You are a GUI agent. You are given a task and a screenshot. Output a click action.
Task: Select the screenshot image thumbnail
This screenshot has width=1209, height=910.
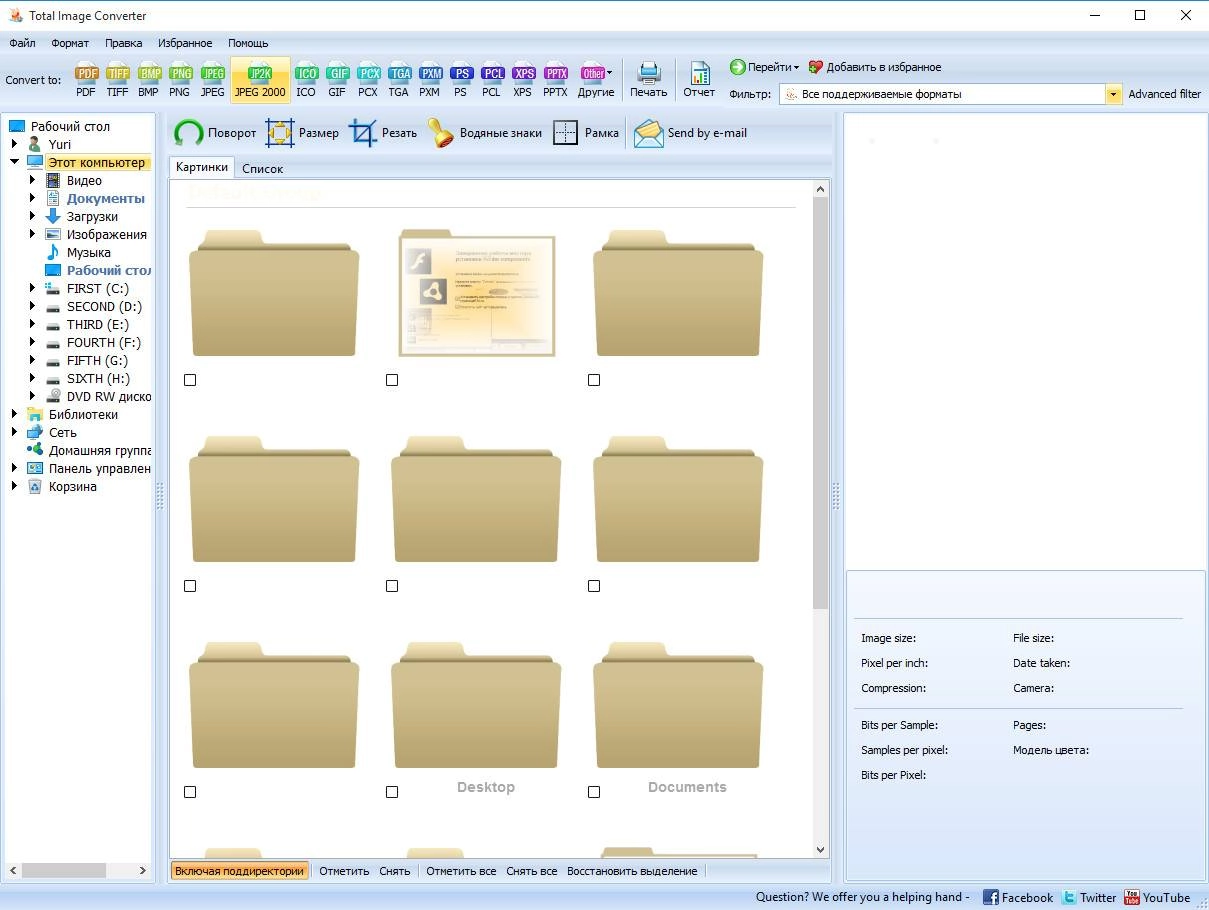coord(477,292)
